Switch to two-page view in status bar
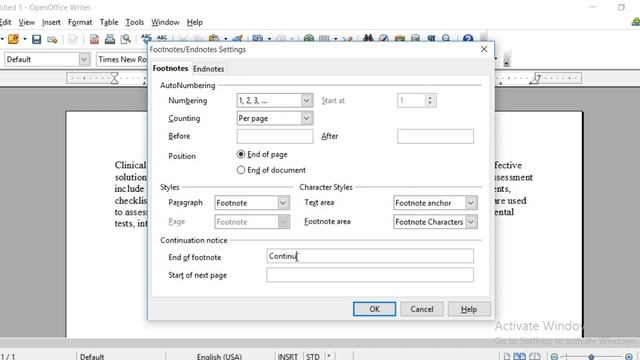The image size is (640, 360). pyautogui.click(x=520, y=356)
